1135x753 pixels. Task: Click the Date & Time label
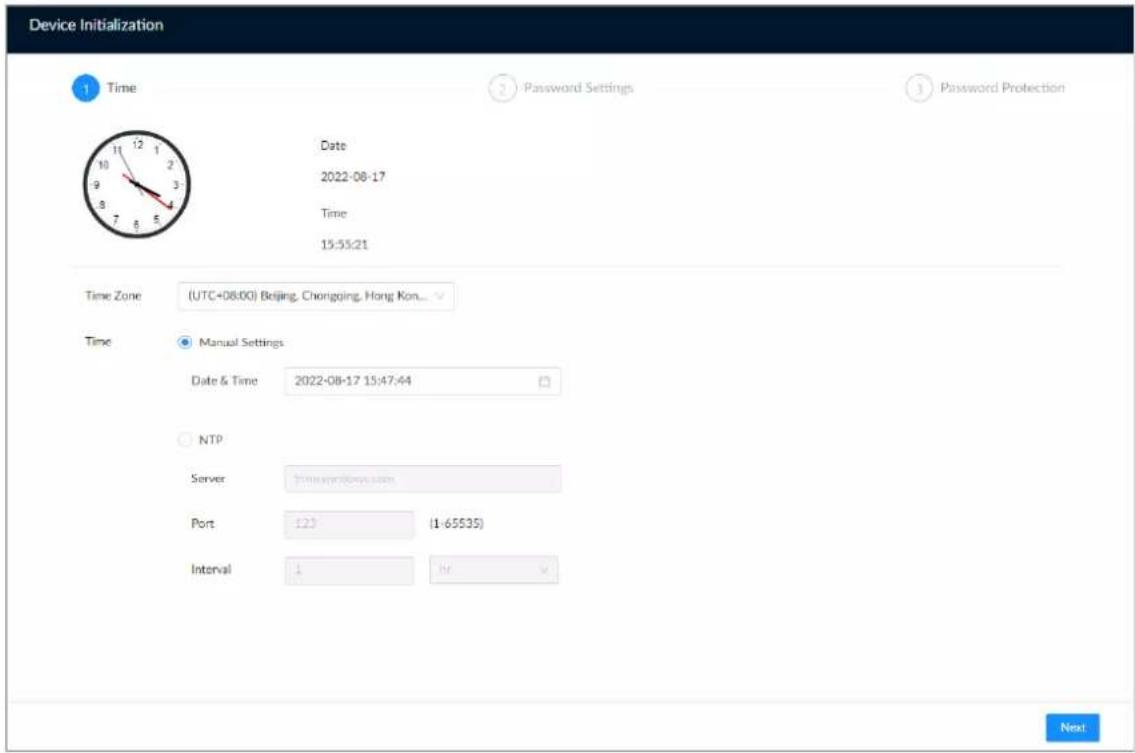pos(224,381)
